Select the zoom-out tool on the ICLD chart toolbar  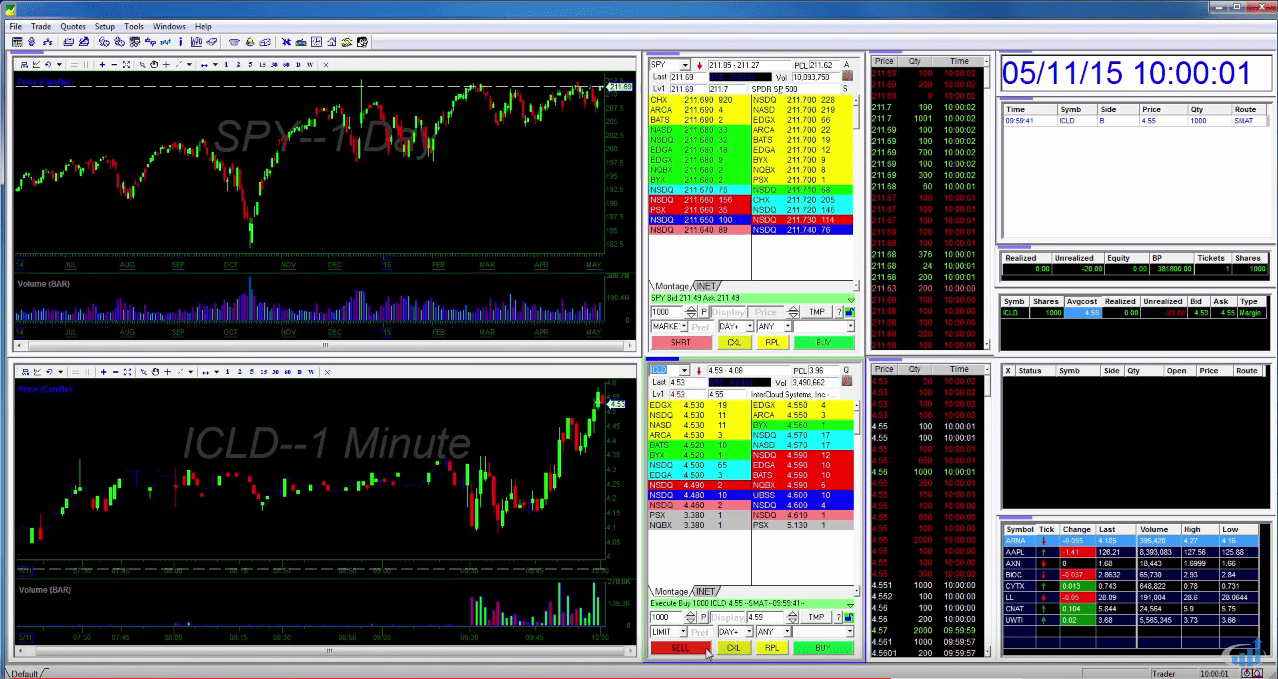[114, 372]
